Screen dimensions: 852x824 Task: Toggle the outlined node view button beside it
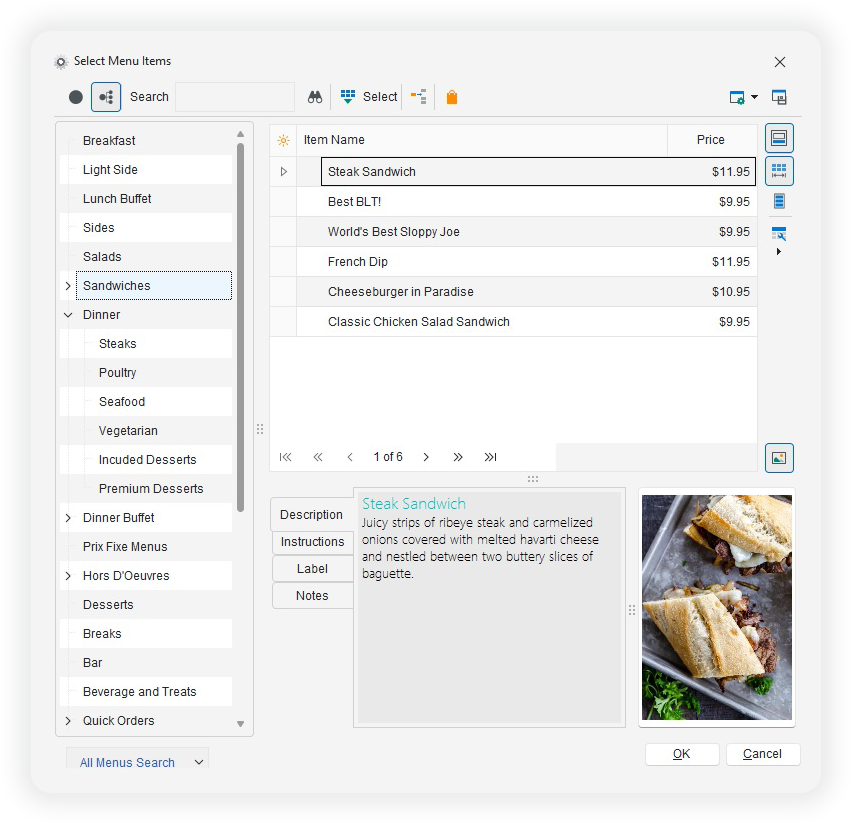[106, 96]
